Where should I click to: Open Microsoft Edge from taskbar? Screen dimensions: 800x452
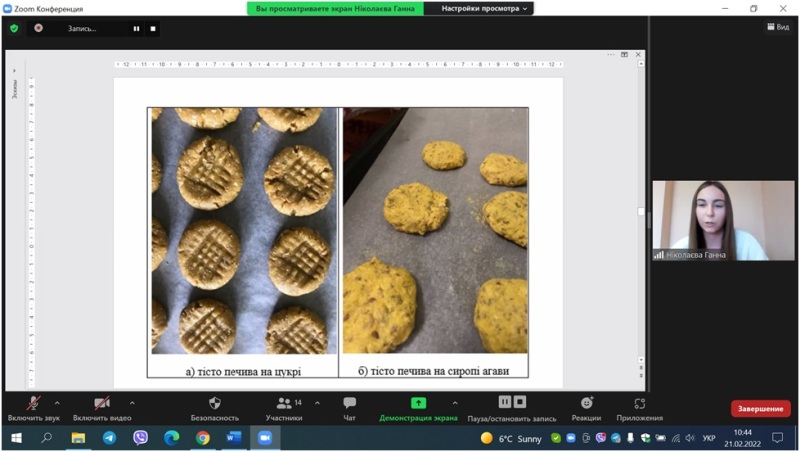[x=171, y=438]
